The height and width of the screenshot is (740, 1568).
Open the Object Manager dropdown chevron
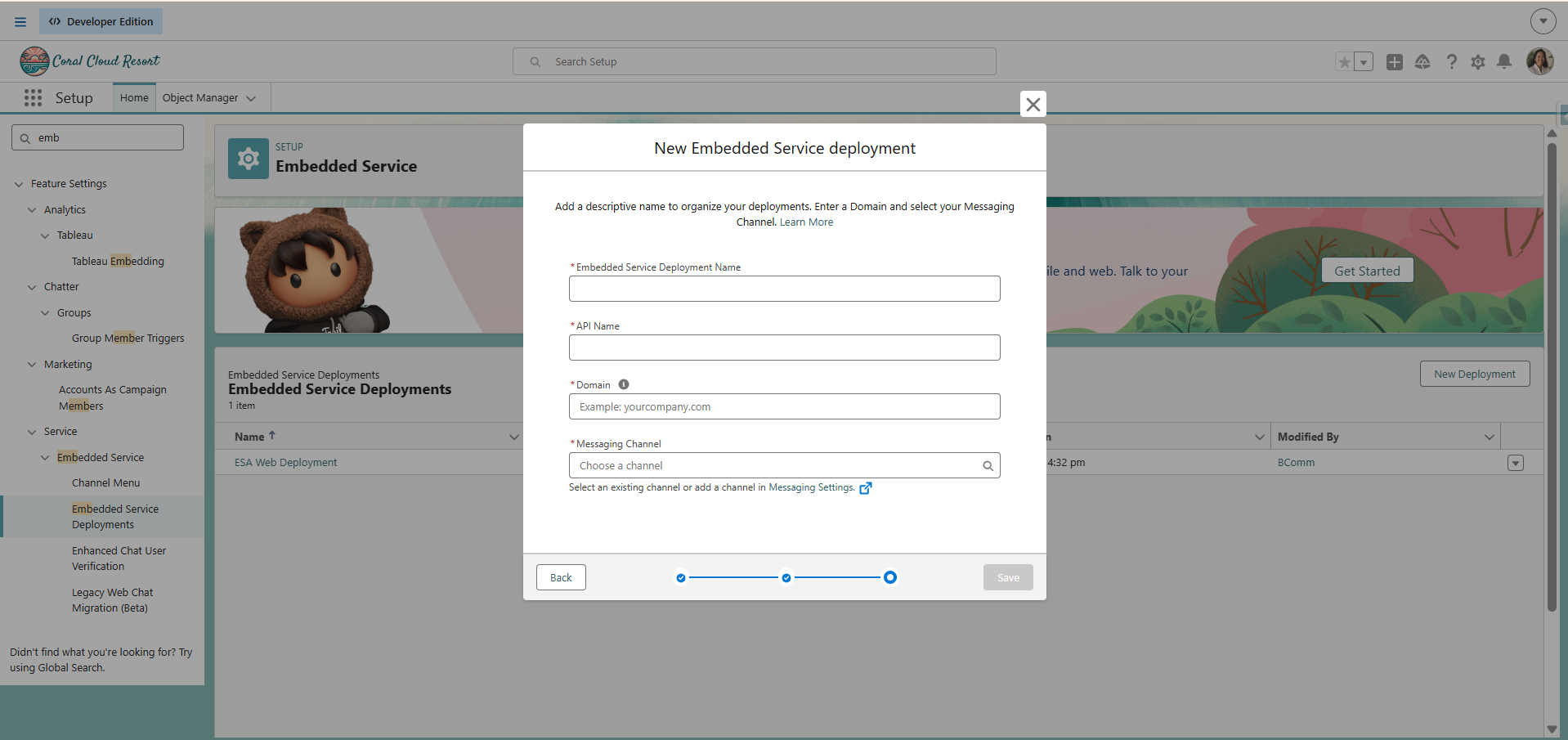tap(251, 98)
